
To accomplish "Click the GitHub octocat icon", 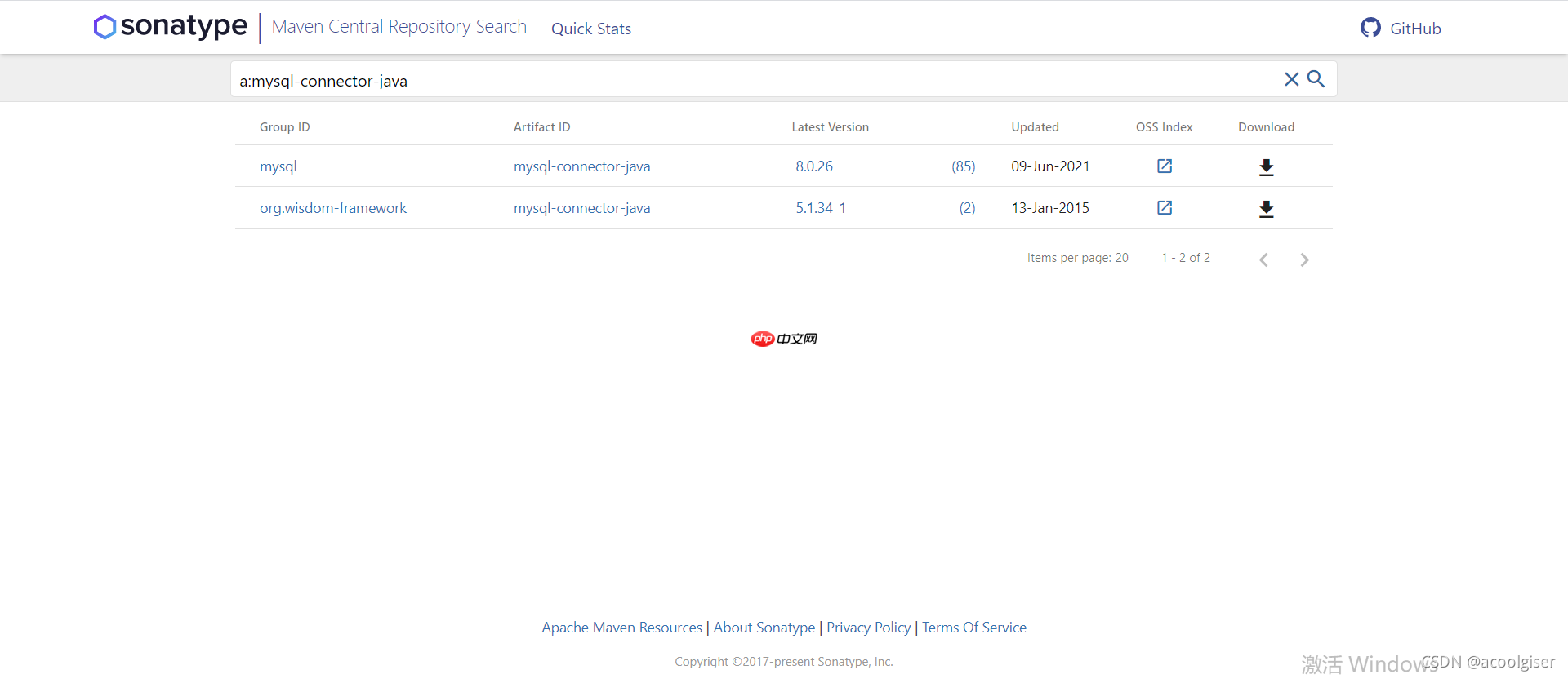I will click(1370, 28).
